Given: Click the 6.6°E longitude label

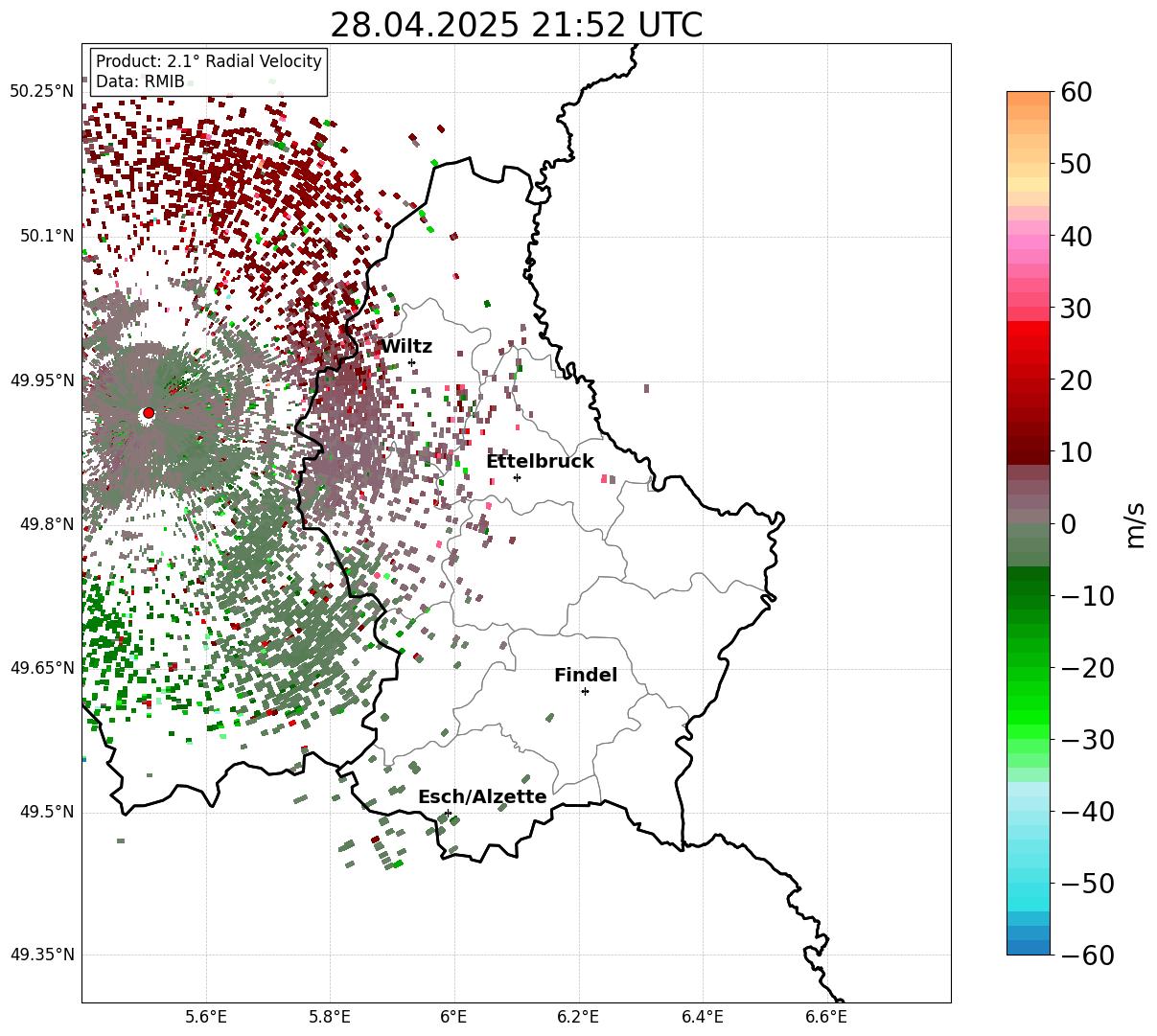Looking at the screenshot, I should 826,1016.
